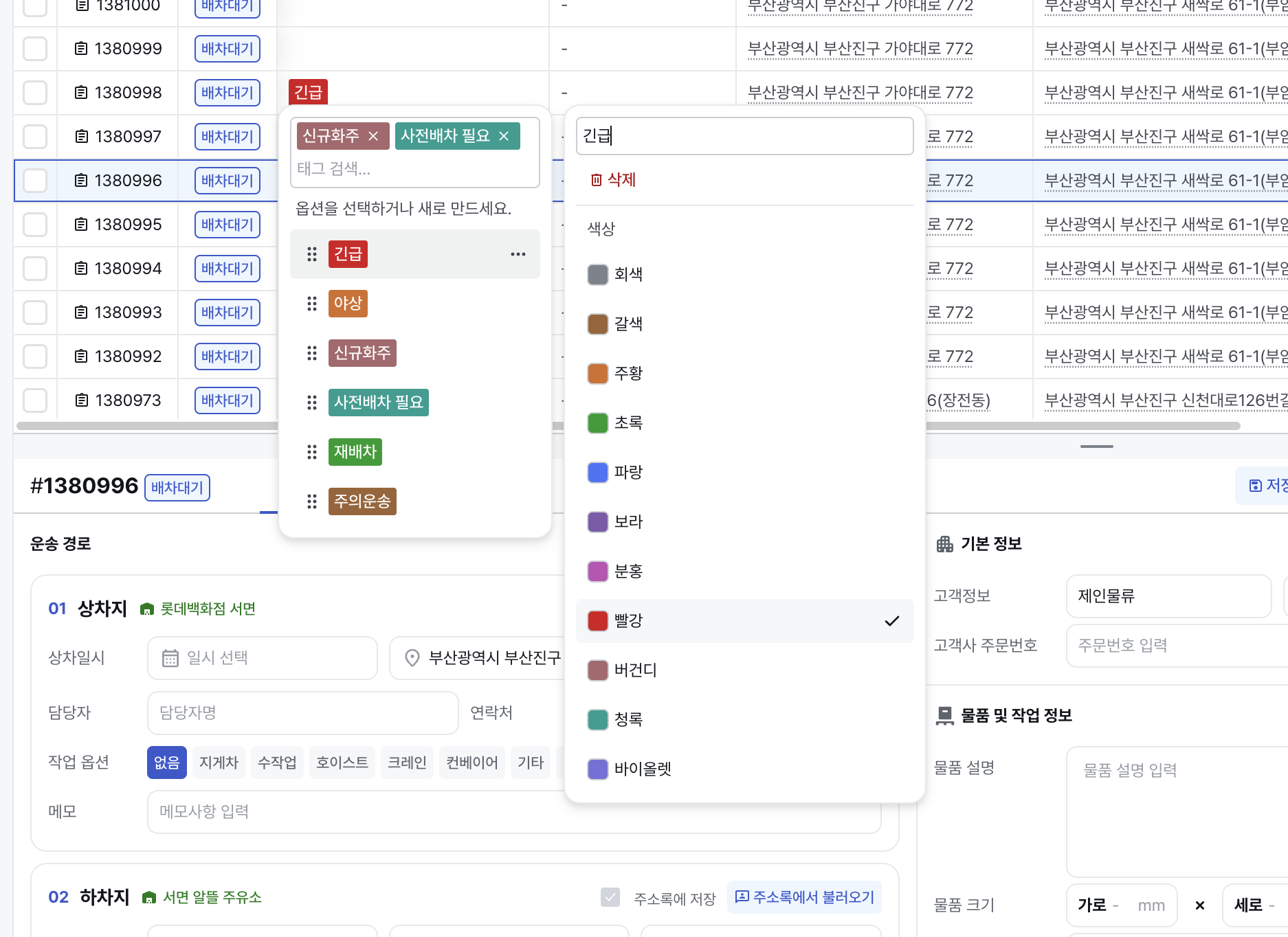The width and height of the screenshot is (1288, 937).
Task: Click the green icon beside 서면 알뜰 주유소
Action: point(148,898)
